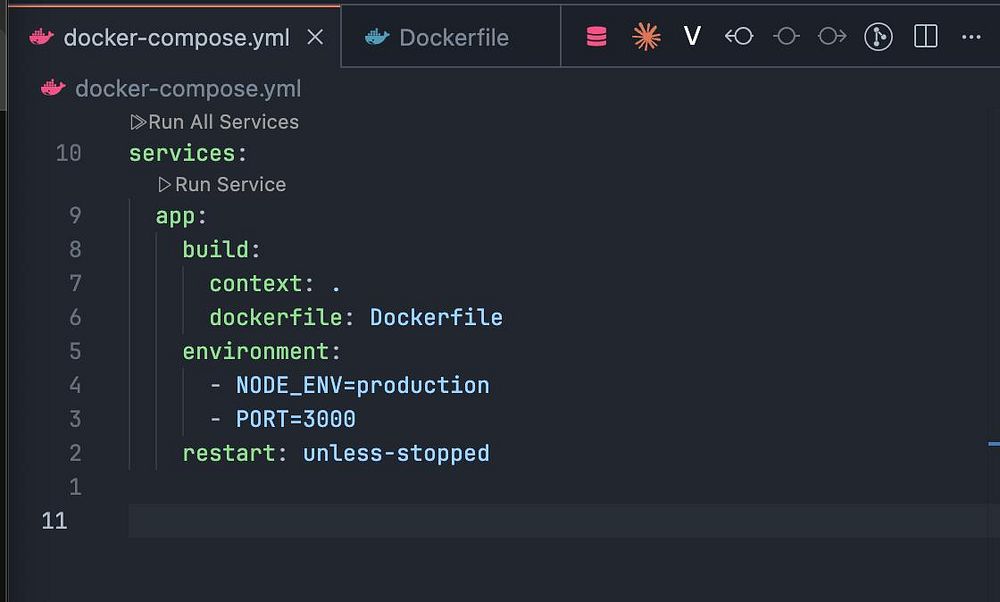1000x602 pixels.
Task: Click line number 10 in gutter
Action: [x=68, y=153]
